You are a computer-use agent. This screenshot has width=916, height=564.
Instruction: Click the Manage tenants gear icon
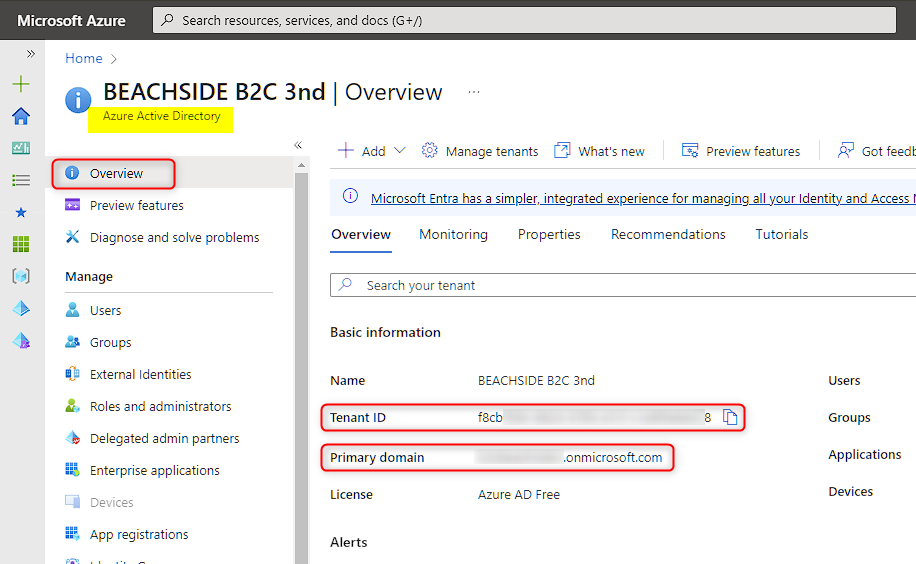tap(429, 150)
